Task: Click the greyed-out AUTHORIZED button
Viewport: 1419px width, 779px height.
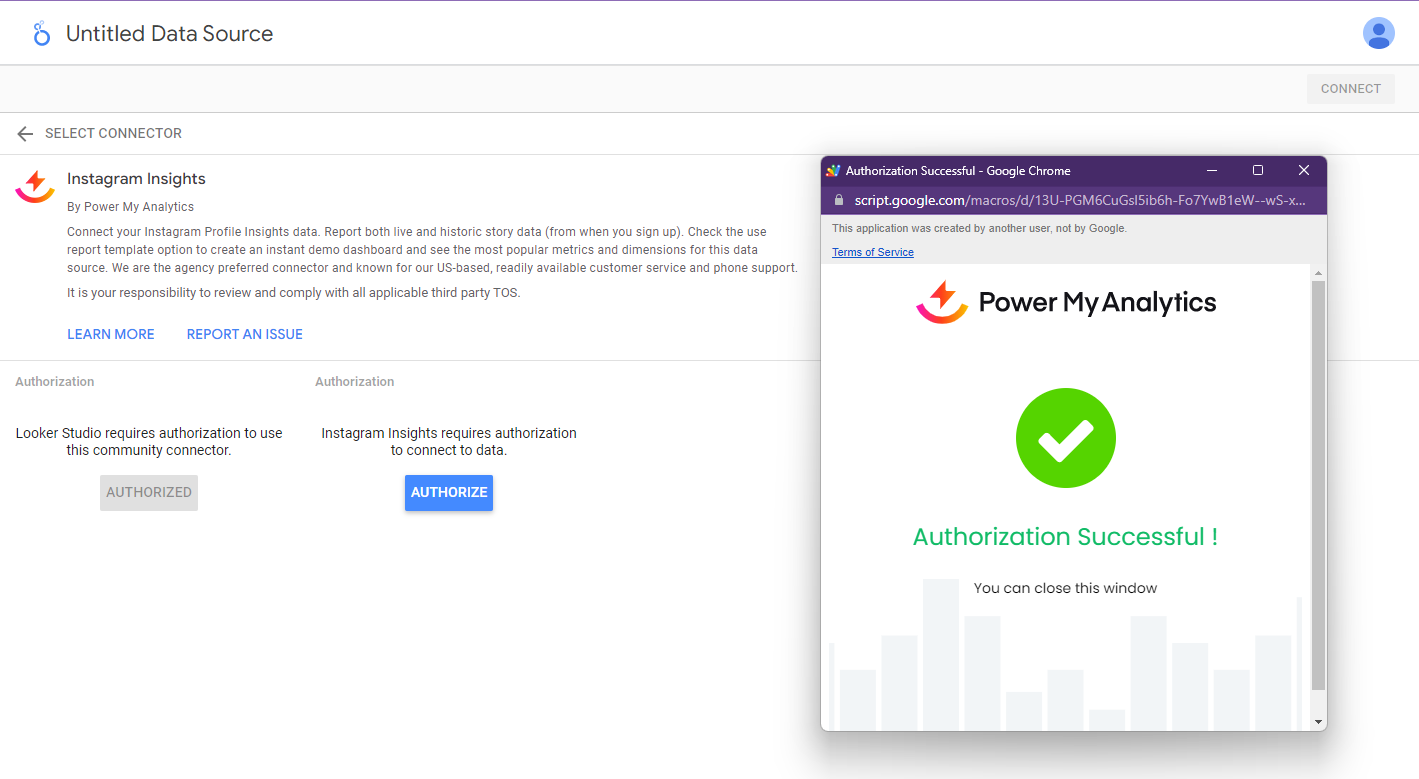Action: click(149, 492)
